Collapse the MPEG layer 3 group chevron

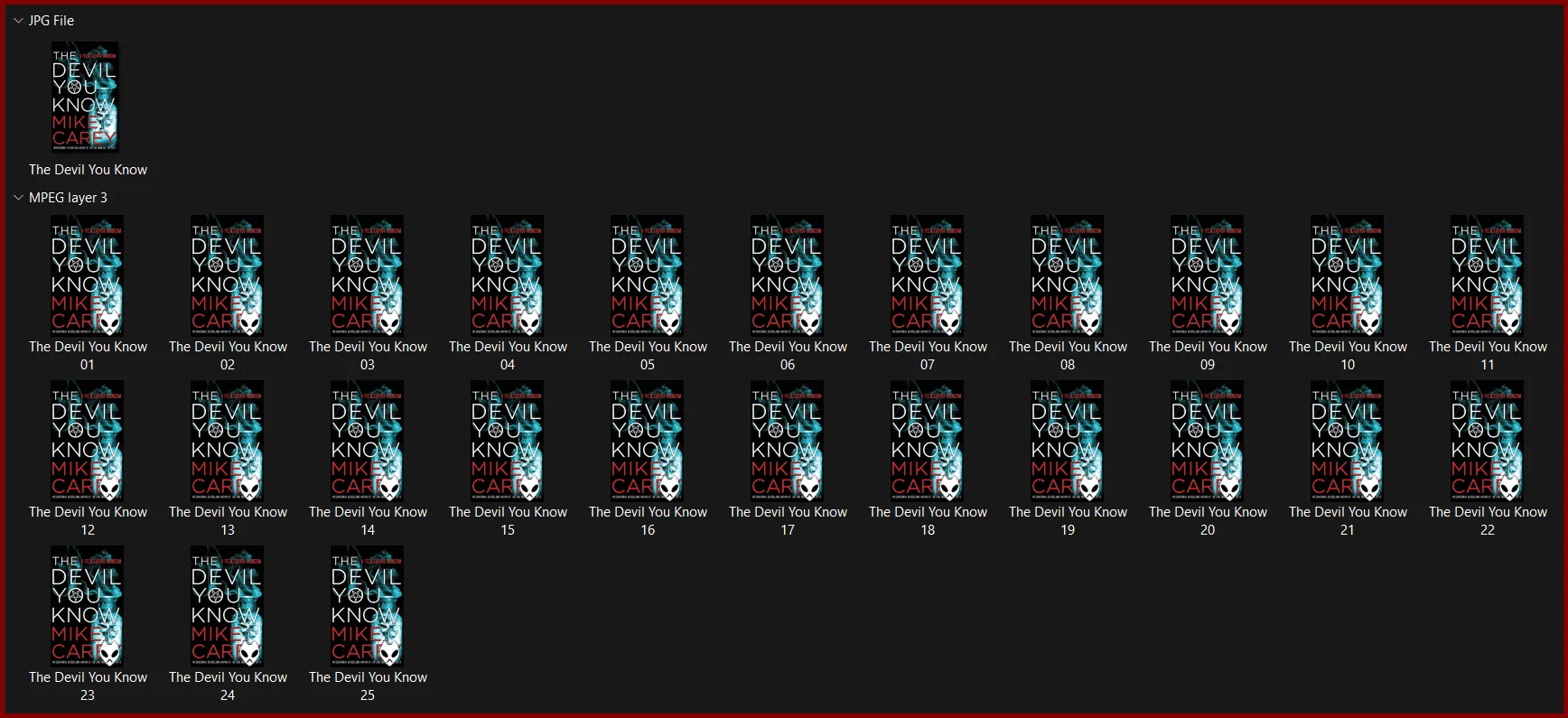(18, 198)
